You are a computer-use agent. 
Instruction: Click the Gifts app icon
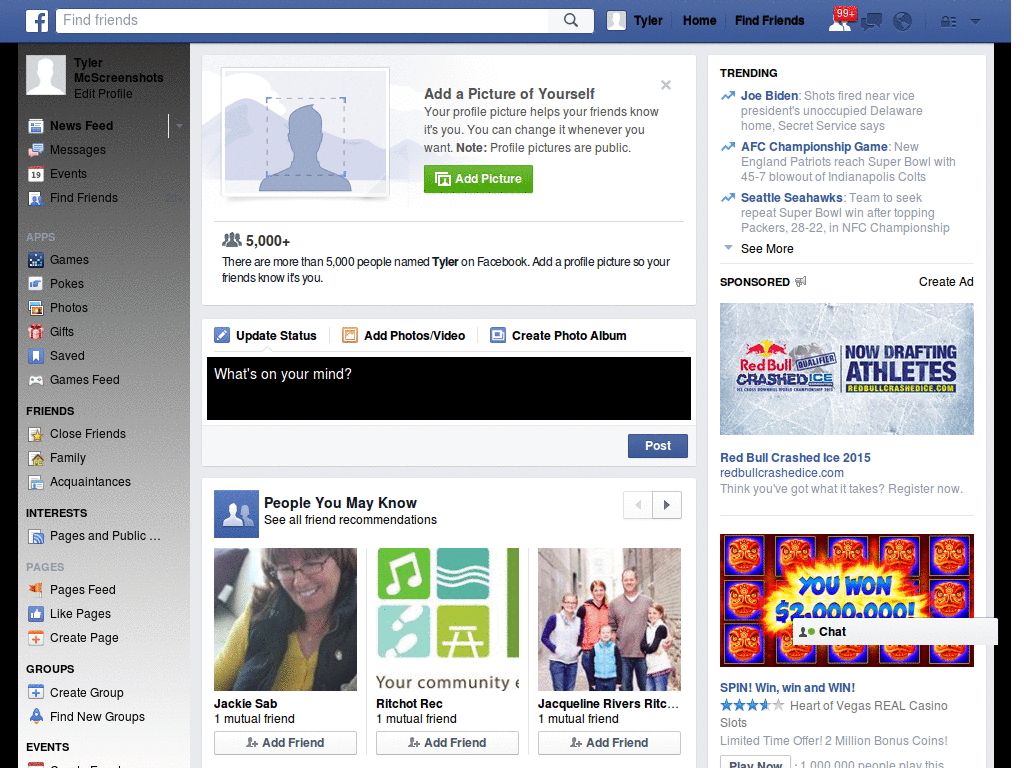point(36,332)
